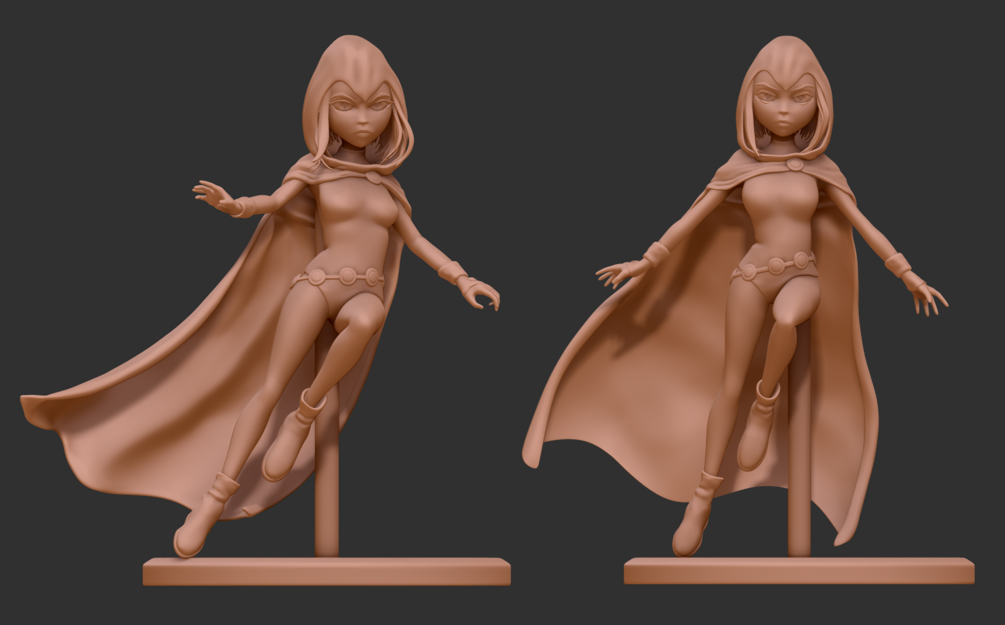This screenshot has height=625, width=1005.
Task: Click the left figure's belt center disc
Action: [347, 276]
